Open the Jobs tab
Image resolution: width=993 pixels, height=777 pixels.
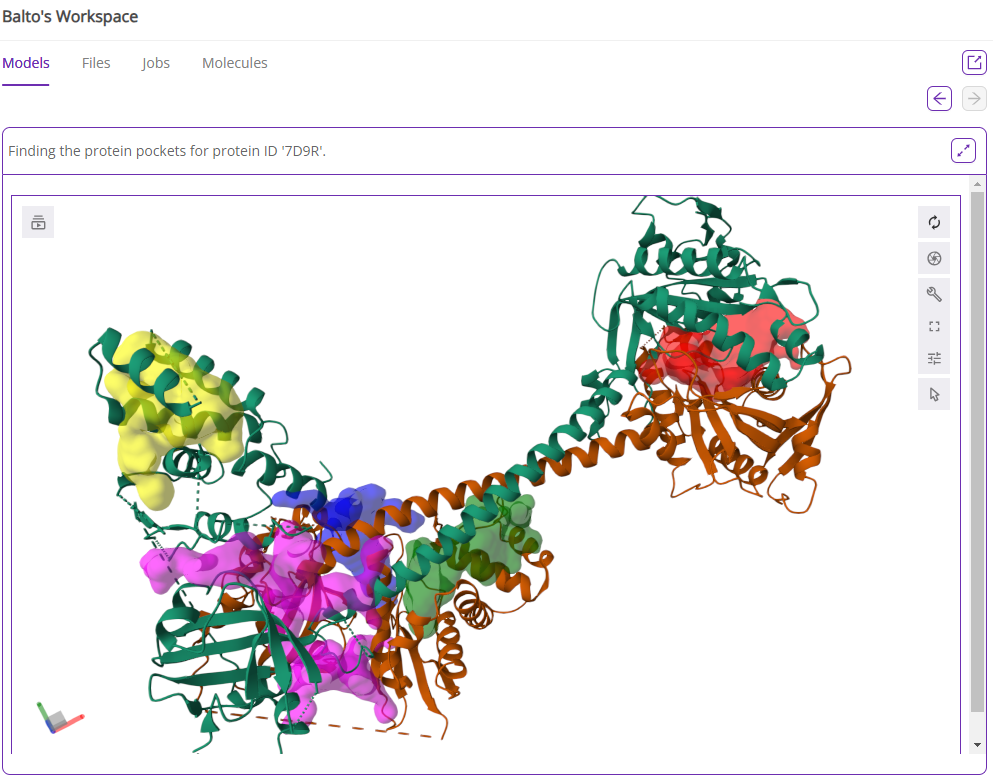click(156, 63)
